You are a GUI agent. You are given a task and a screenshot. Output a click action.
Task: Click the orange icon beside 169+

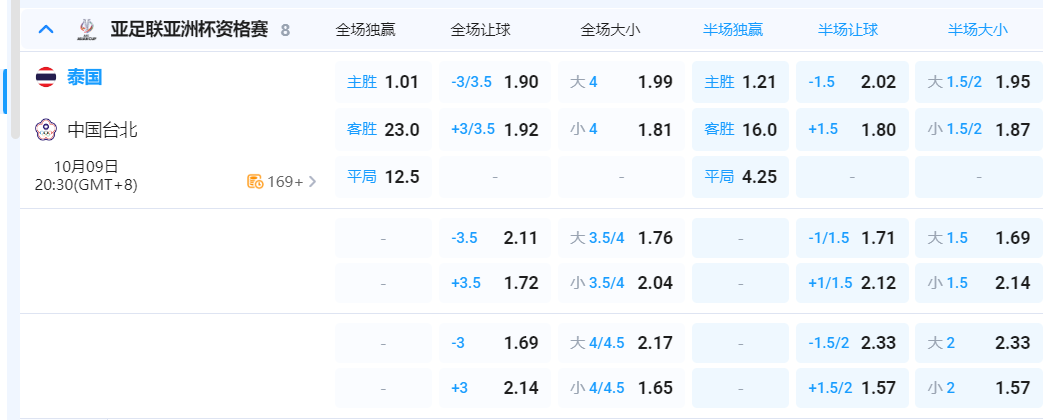tap(255, 181)
